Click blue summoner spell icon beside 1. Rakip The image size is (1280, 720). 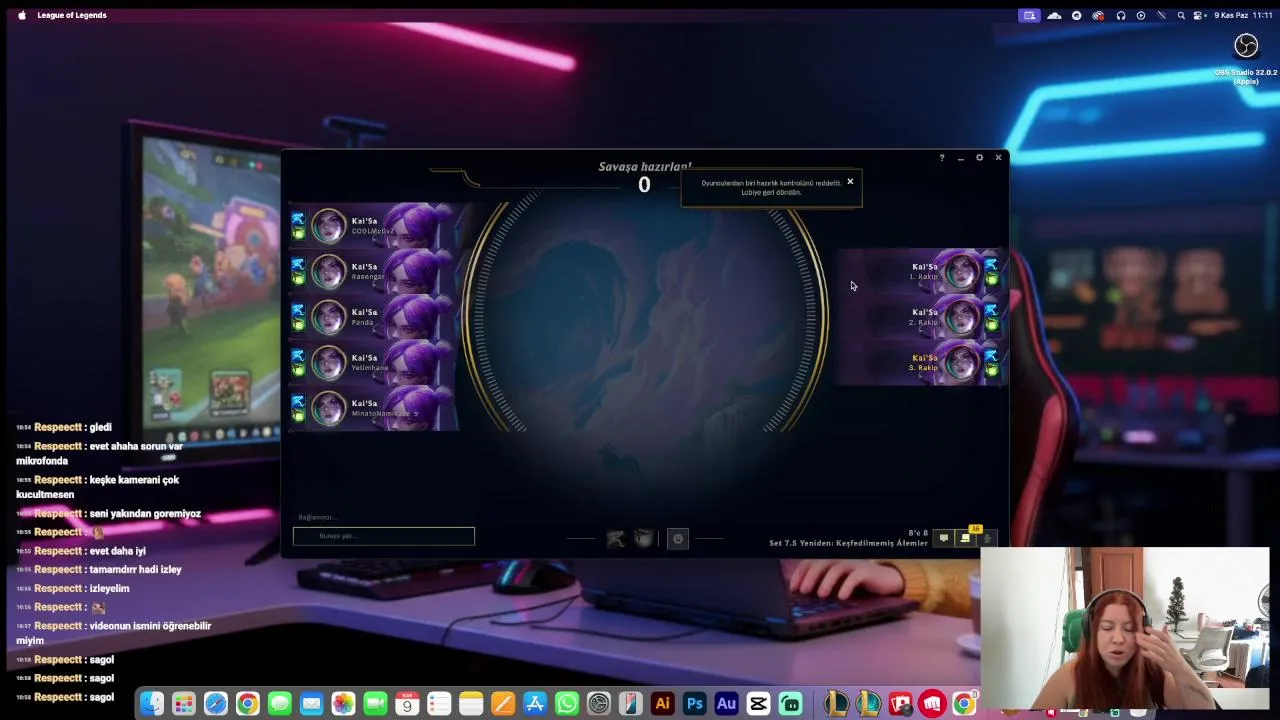[991, 265]
